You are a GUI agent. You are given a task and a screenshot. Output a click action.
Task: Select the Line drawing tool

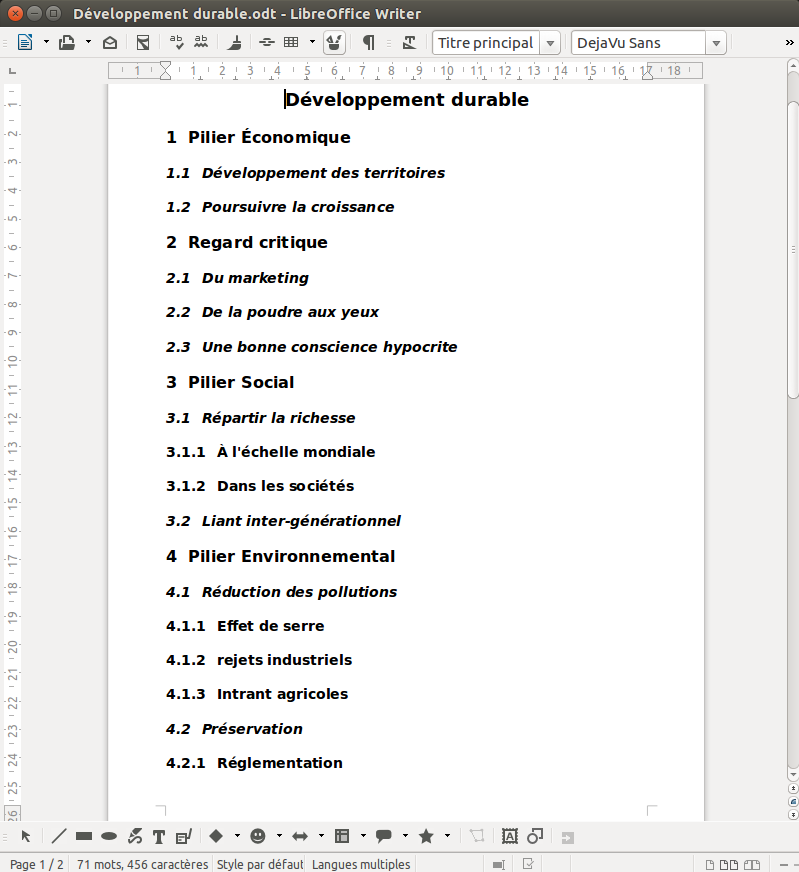click(x=59, y=836)
